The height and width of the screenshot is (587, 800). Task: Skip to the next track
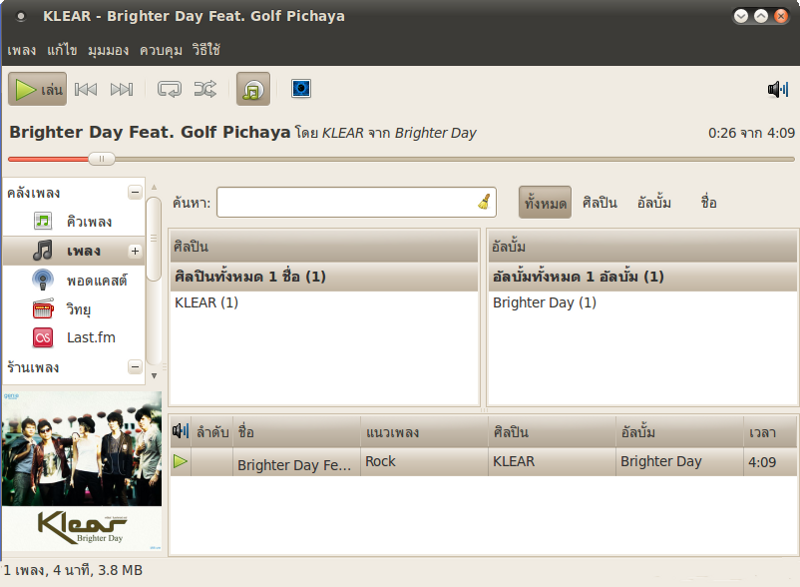tap(122, 89)
